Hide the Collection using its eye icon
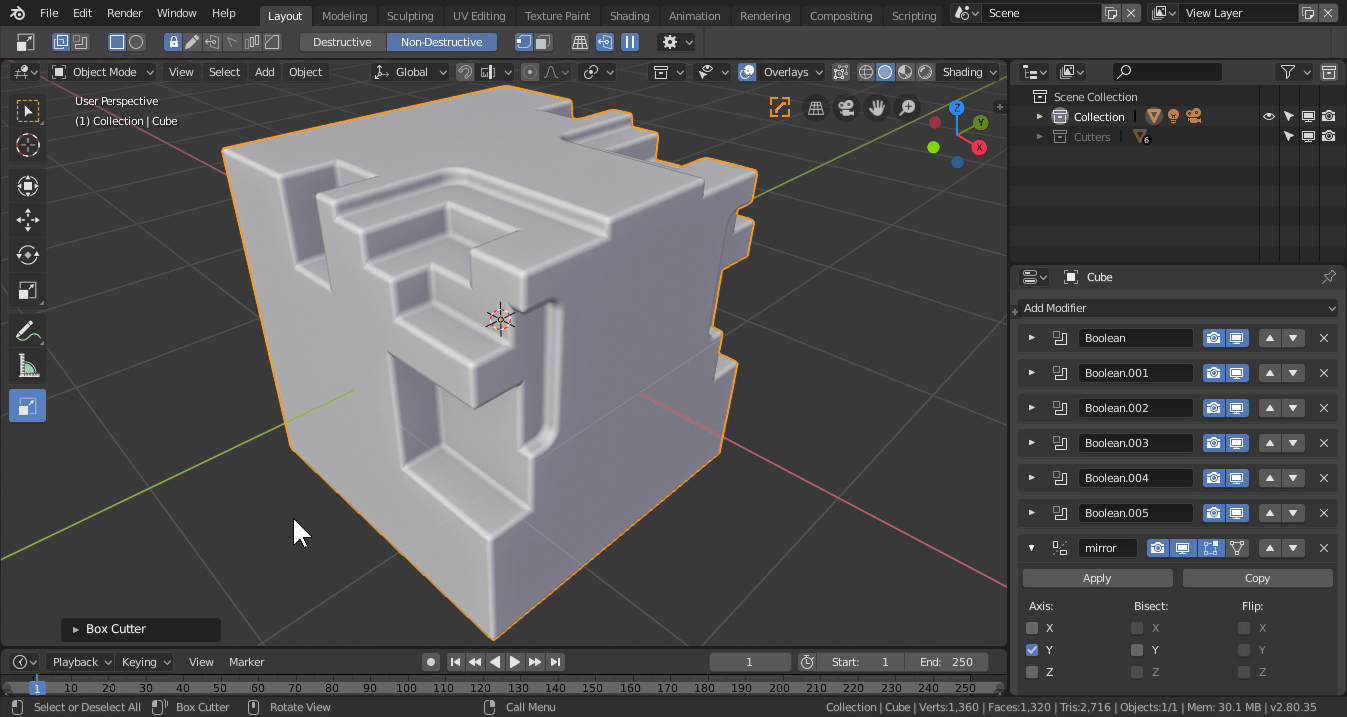This screenshot has height=717, width=1347. 1268,117
